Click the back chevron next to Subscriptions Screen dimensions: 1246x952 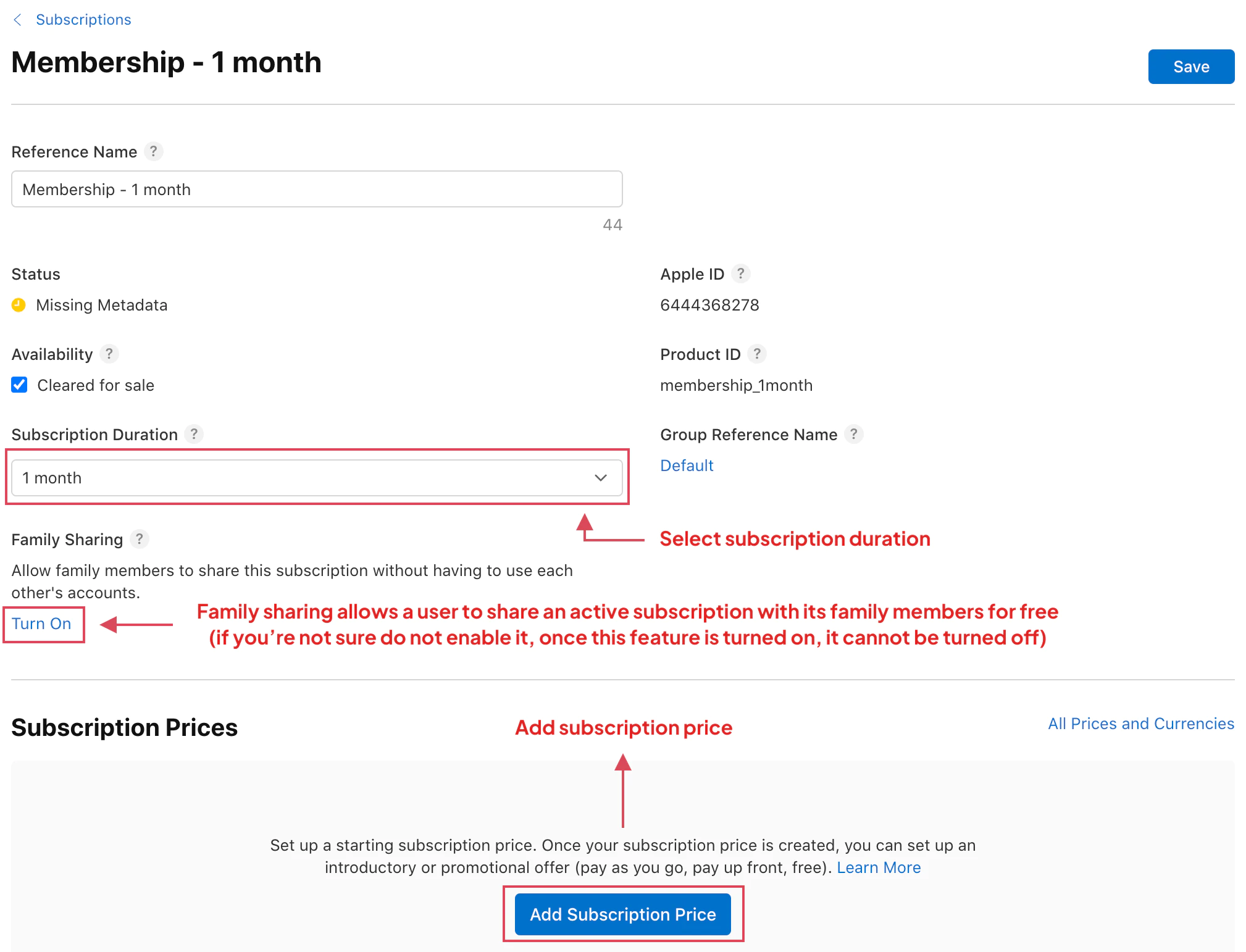coord(17,19)
